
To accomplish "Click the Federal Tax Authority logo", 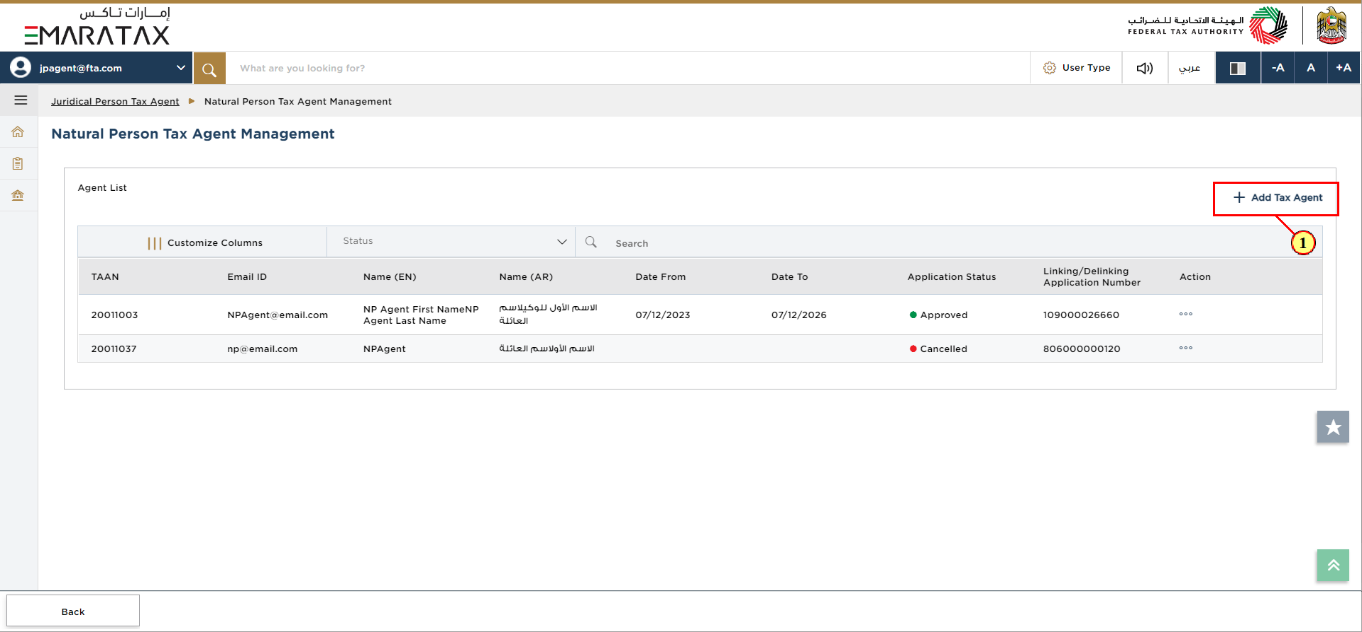I will point(1207,26).
